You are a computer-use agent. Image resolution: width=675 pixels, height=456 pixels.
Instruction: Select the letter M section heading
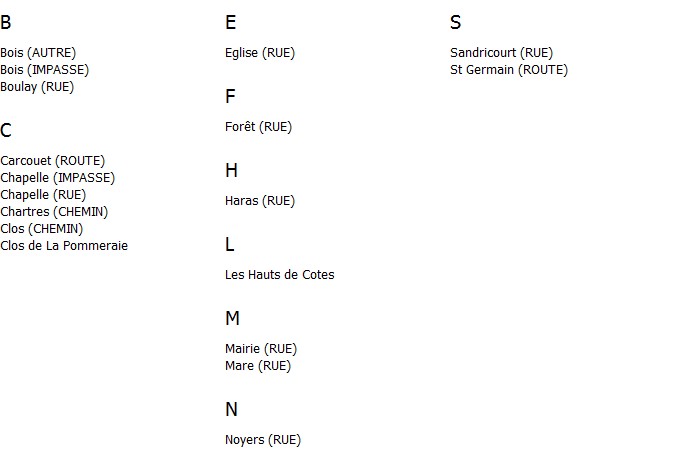[232, 319]
